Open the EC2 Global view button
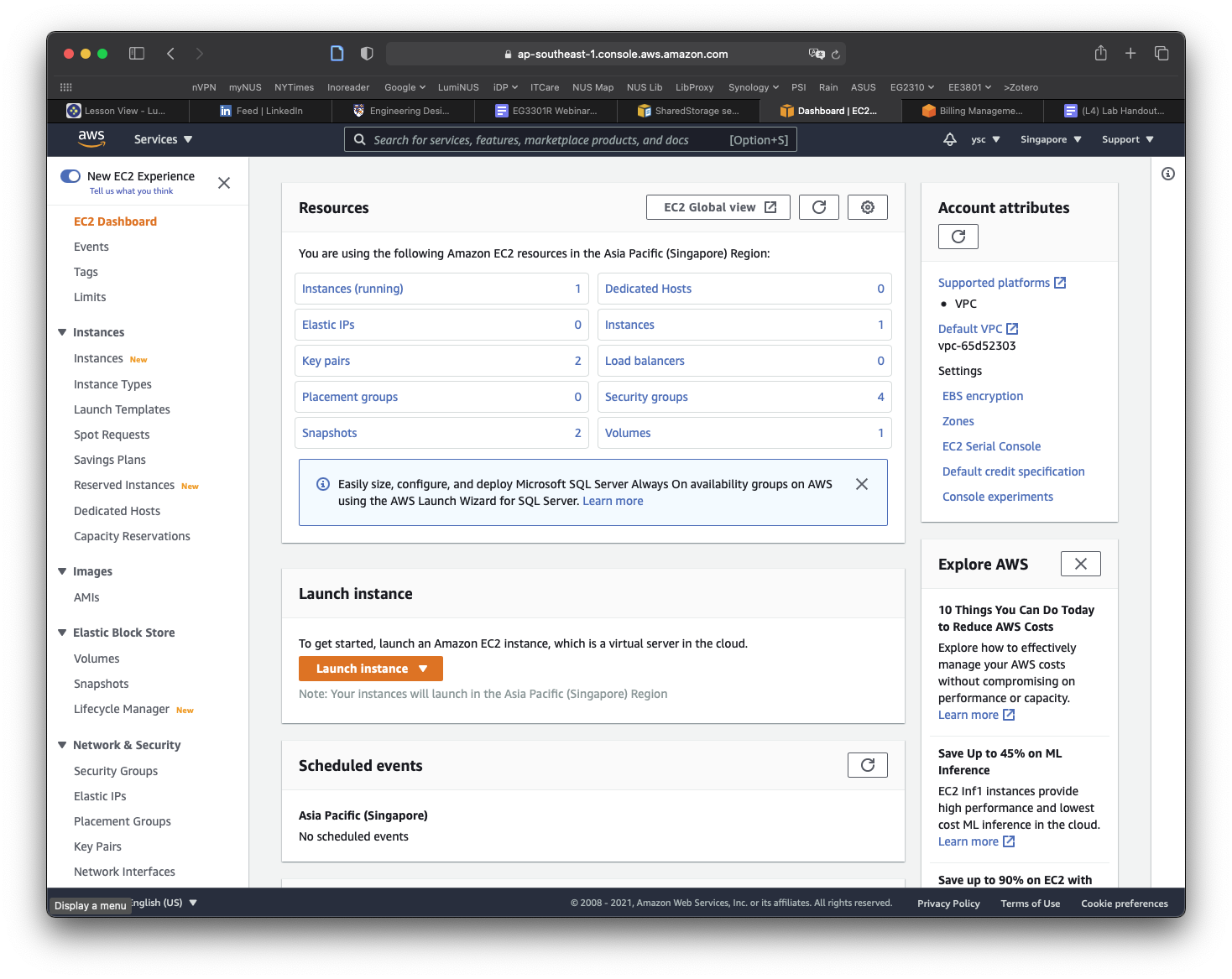The image size is (1232, 979). (718, 207)
